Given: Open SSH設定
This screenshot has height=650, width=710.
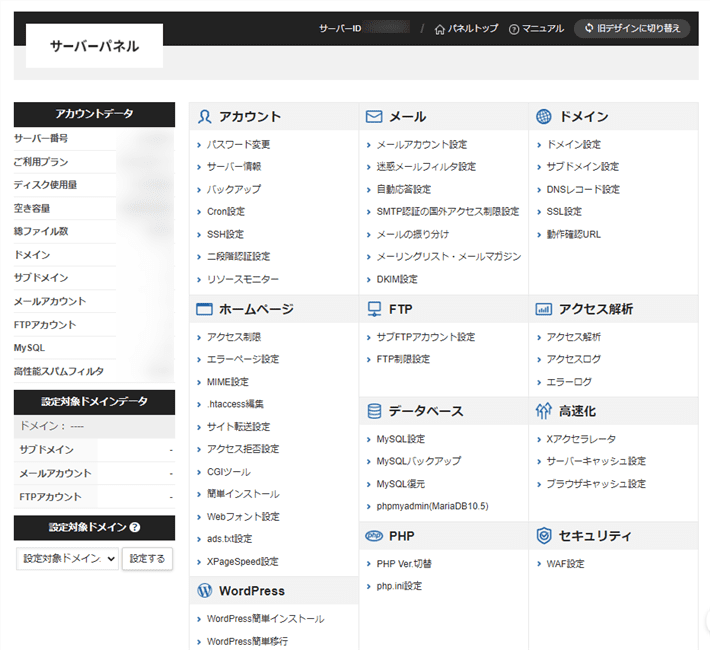Looking at the screenshot, I should click(225, 234).
